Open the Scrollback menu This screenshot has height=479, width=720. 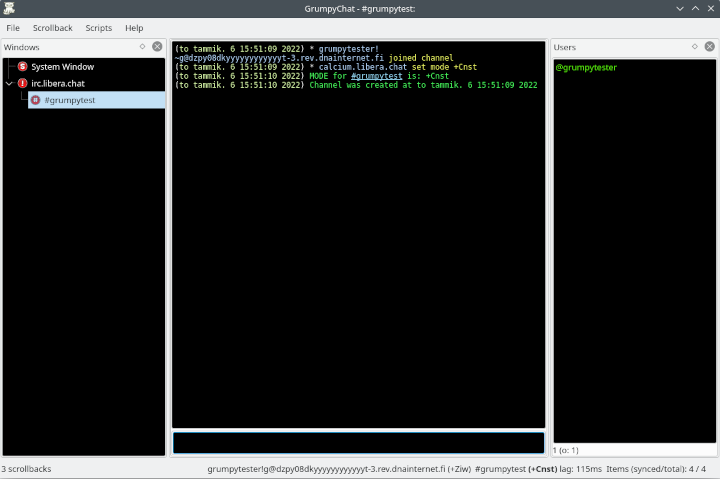tap(53, 28)
